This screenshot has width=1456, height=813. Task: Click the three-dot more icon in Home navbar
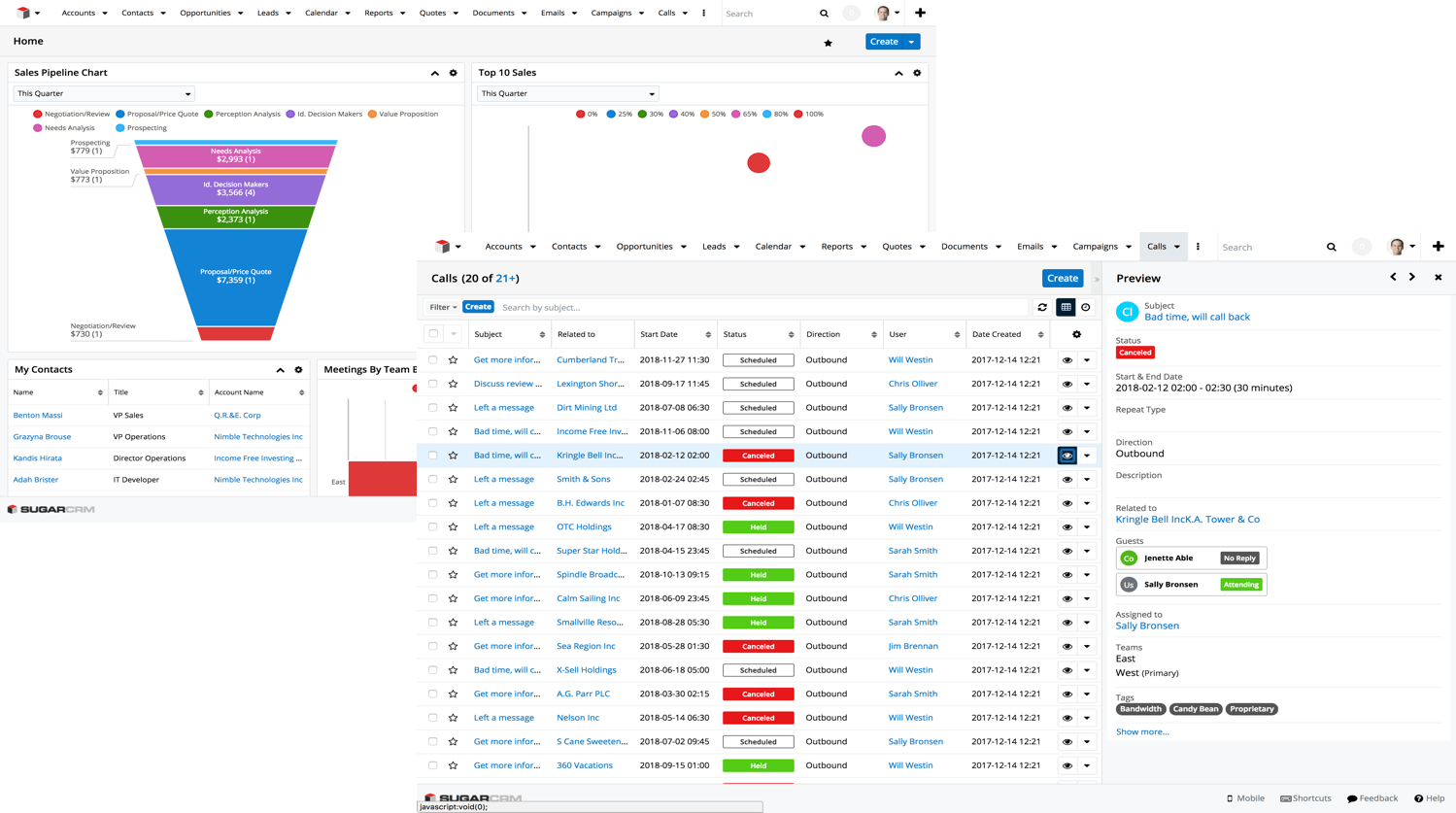(703, 14)
